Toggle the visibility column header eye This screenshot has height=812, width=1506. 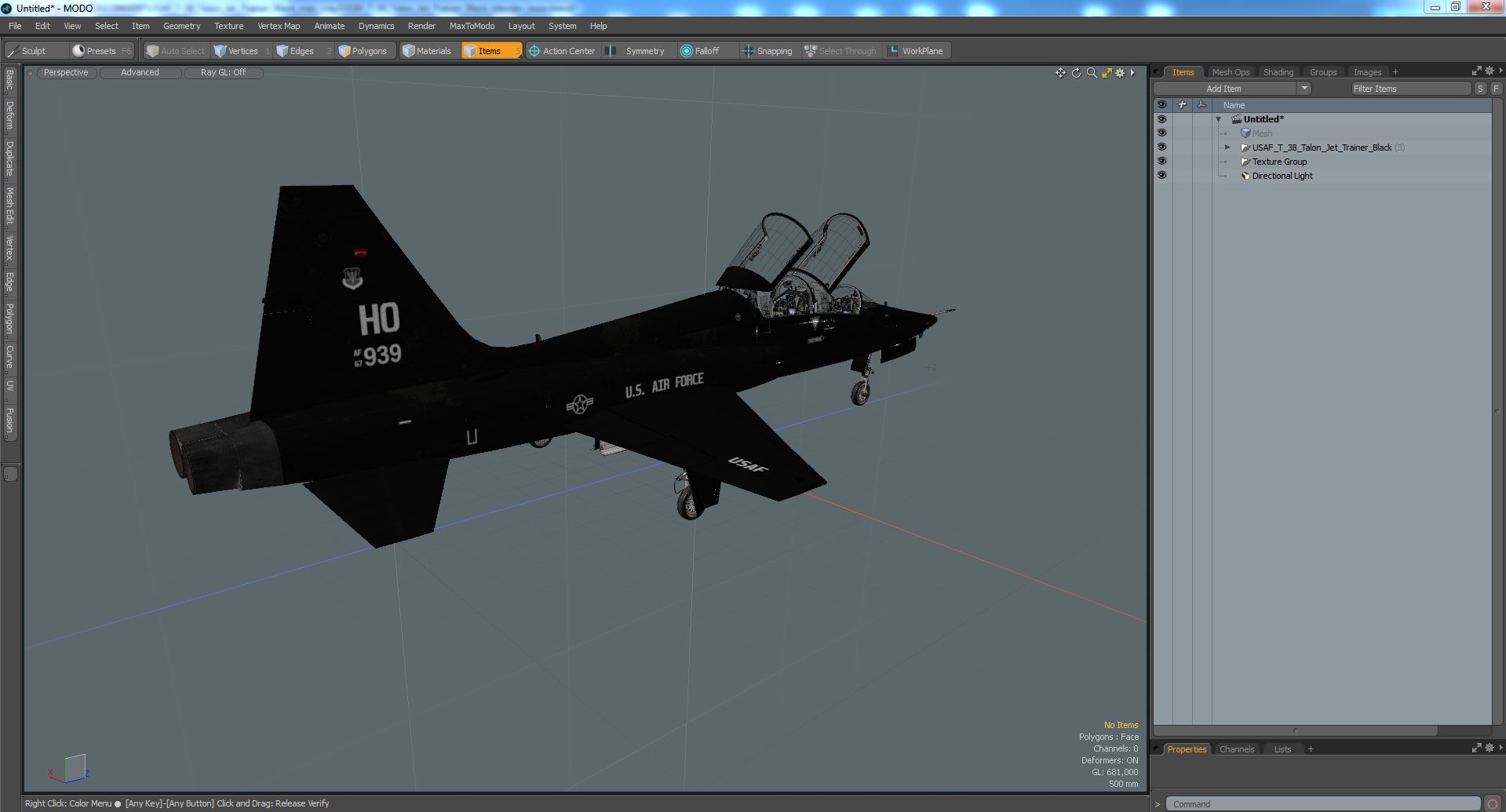click(1161, 104)
